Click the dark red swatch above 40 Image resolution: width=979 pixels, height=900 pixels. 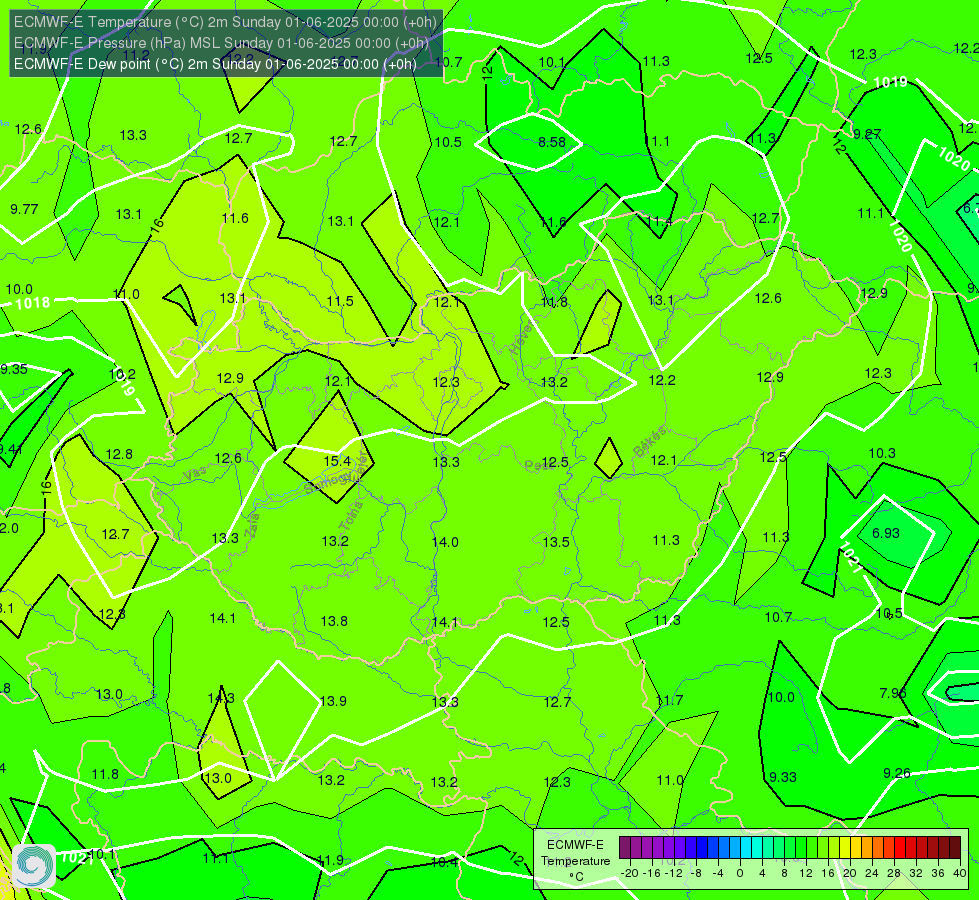click(x=955, y=848)
